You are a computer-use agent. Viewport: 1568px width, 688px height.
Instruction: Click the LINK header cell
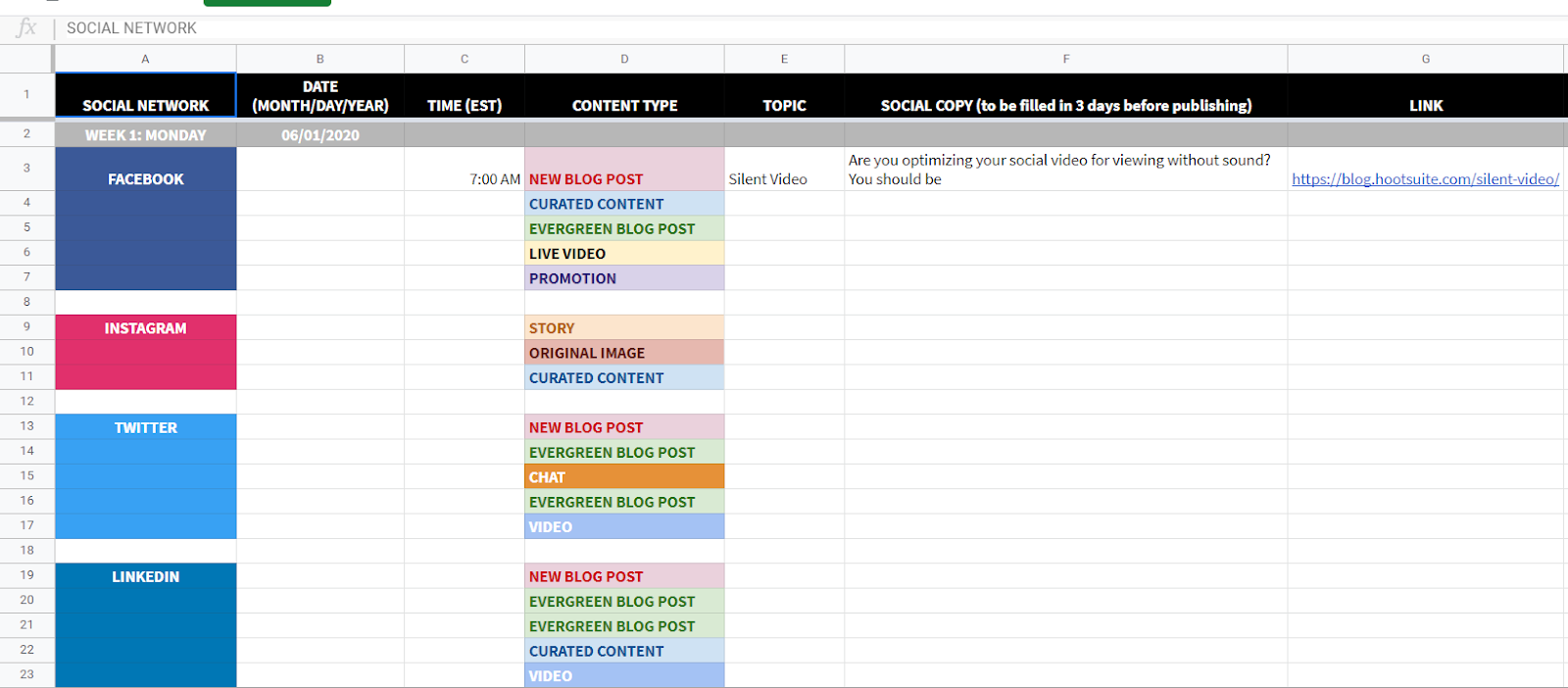[x=1426, y=95]
